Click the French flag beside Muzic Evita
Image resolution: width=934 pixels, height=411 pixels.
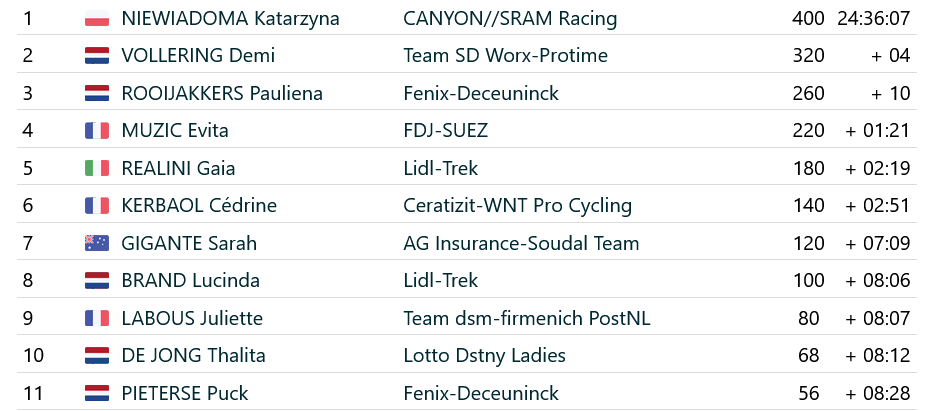pyautogui.click(x=97, y=131)
